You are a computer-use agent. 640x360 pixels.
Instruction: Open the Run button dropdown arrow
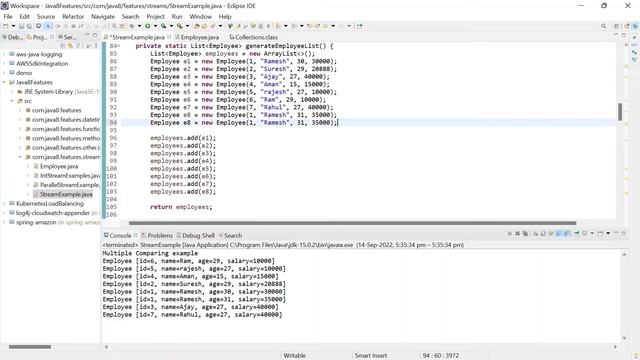coord(155,26)
